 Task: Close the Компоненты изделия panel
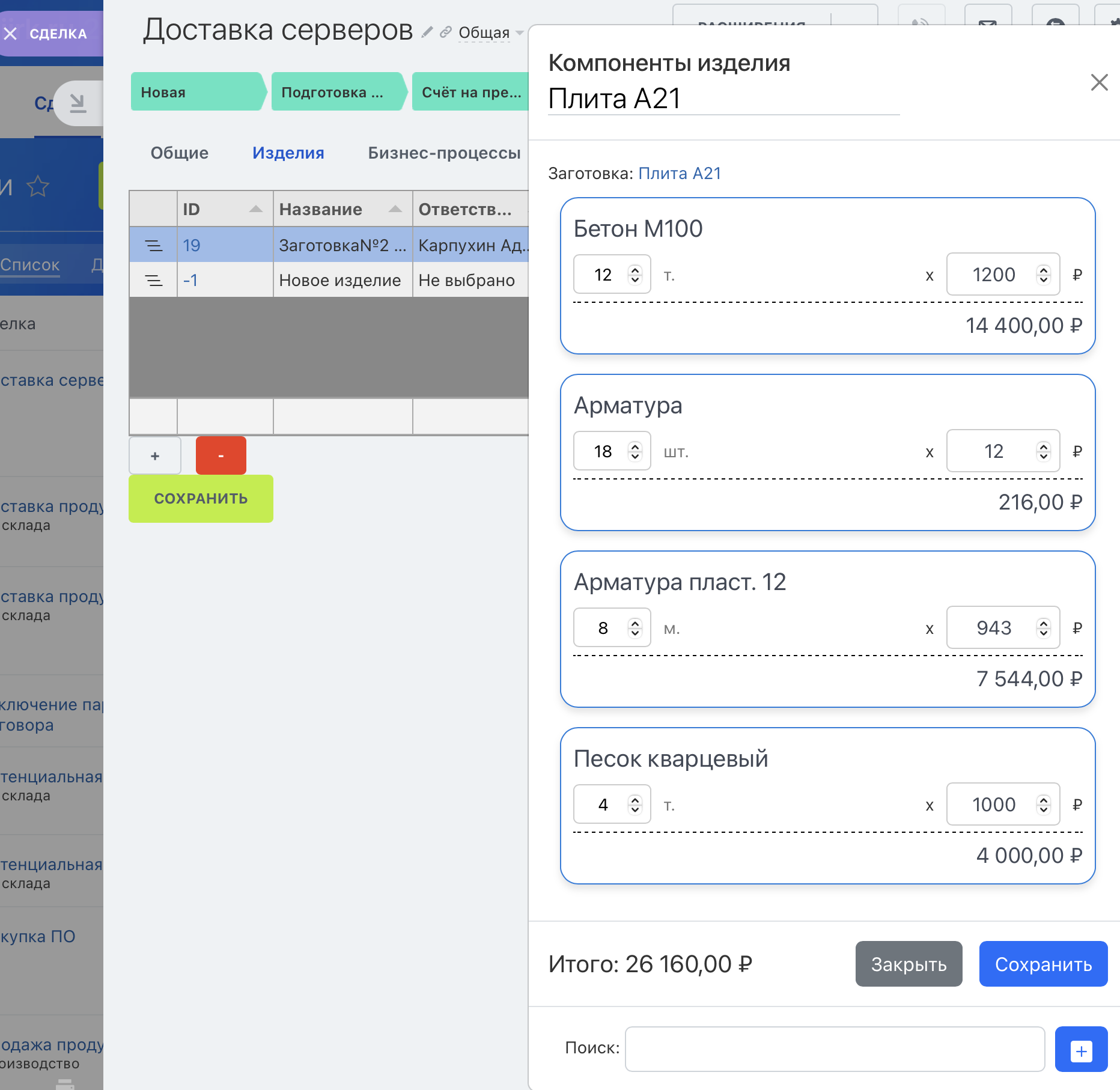tap(1098, 82)
